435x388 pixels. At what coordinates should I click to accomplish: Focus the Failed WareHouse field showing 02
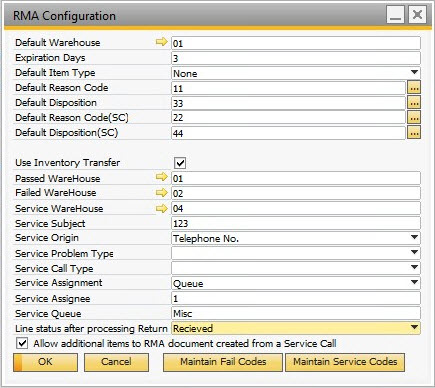click(x=296, y=193)
